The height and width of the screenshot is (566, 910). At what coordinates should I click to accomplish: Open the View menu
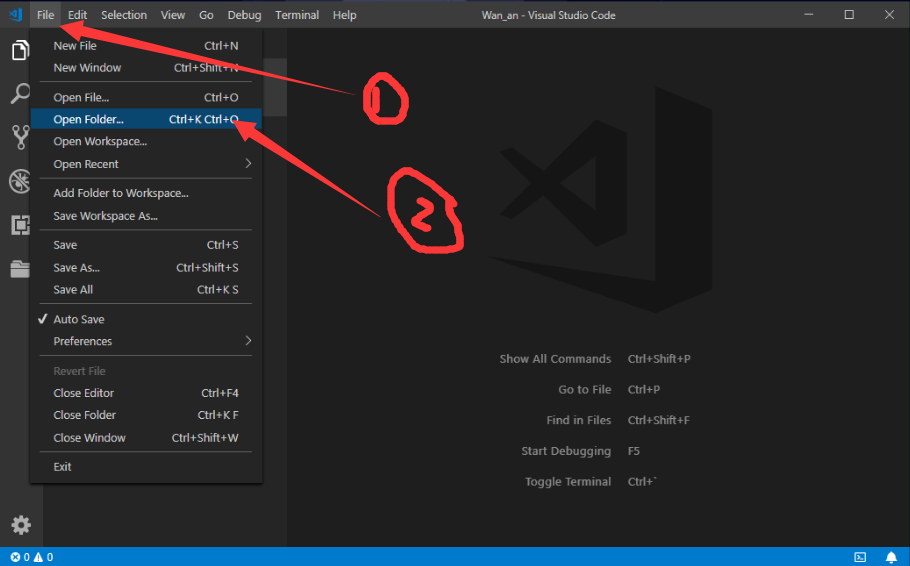tap(172, 15)
